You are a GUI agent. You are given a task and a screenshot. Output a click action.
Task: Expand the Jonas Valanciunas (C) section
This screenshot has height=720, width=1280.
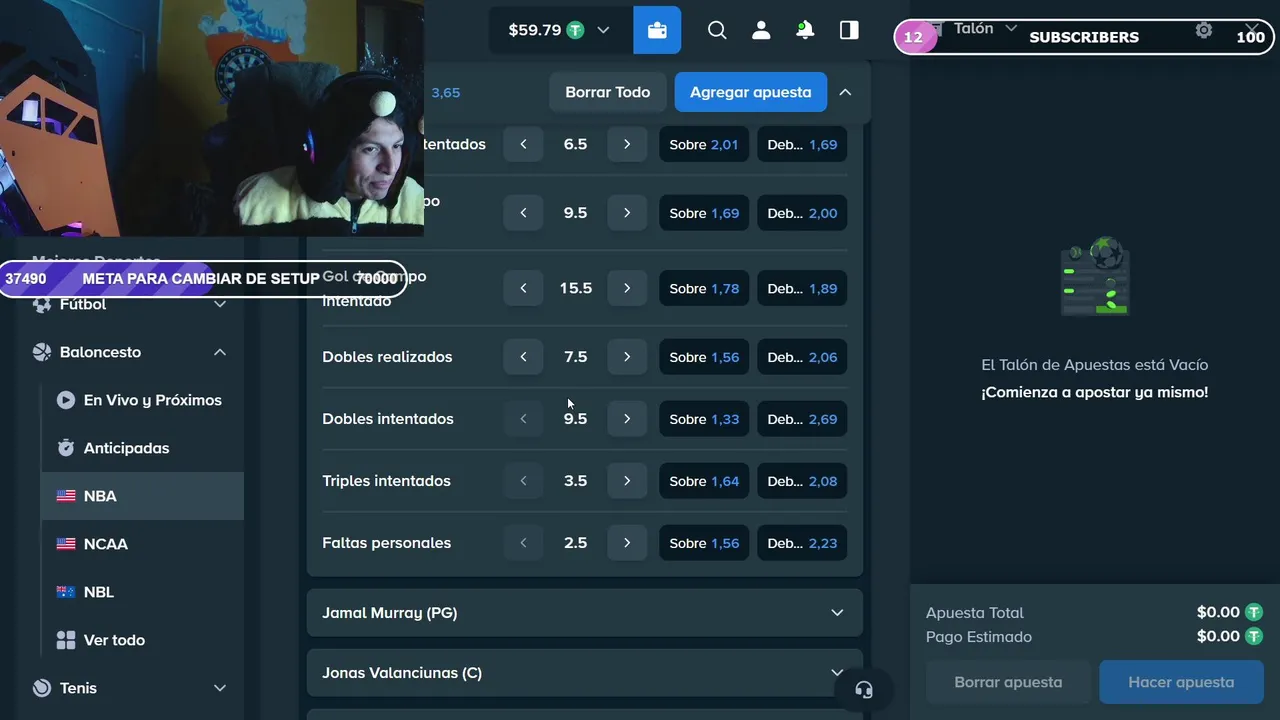click(x=584, y=673)
